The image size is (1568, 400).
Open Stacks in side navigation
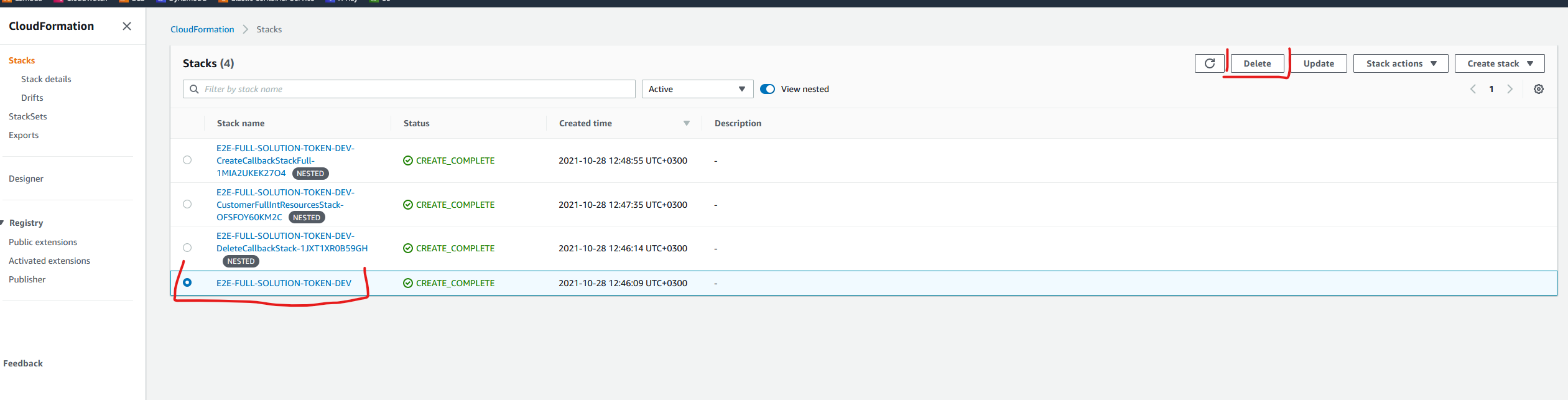(22, 60)
